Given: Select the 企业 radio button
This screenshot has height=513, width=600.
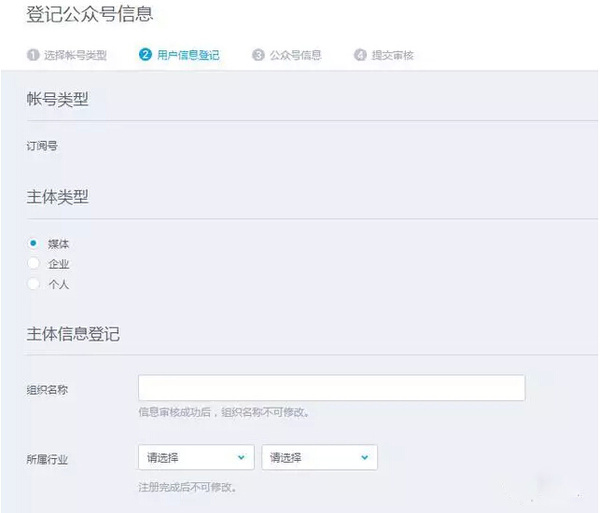Looking at the screenshot, I should point(33,263).
